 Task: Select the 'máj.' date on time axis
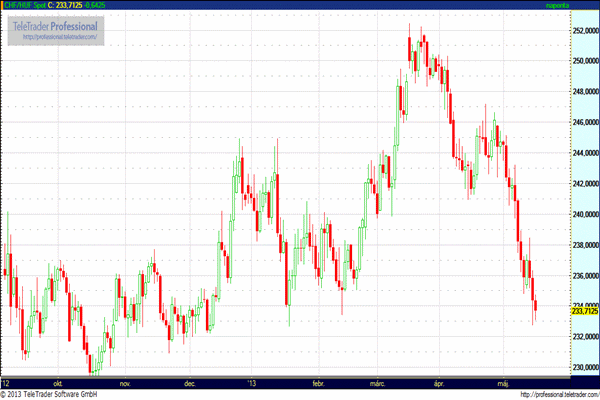point(501,382)
